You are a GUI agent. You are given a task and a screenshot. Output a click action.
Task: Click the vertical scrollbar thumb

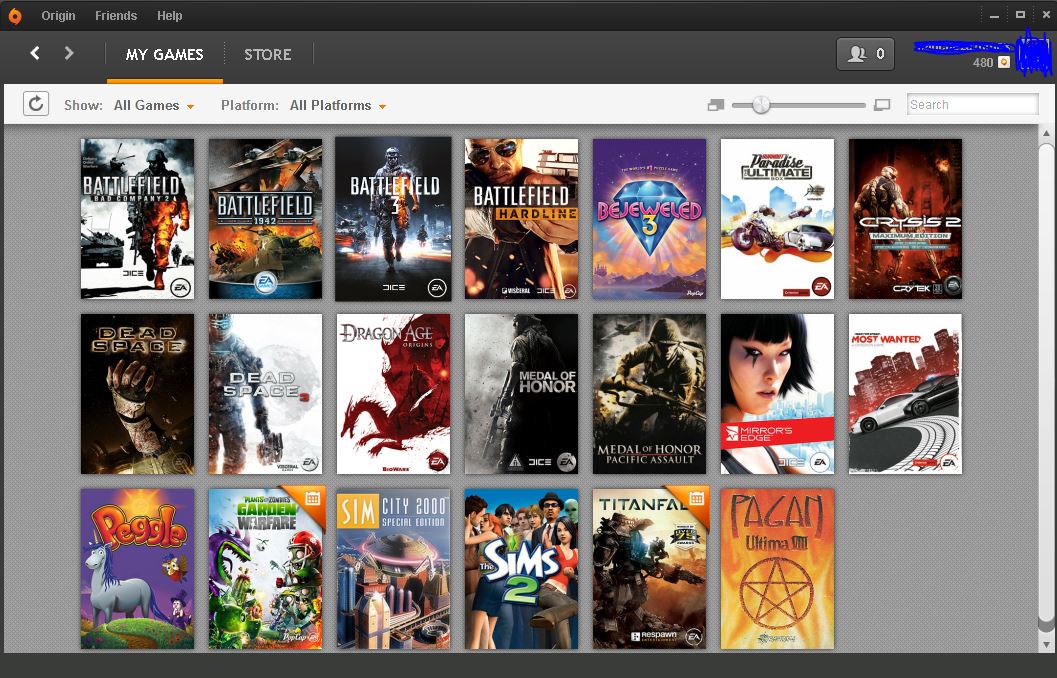point(1046,381)
